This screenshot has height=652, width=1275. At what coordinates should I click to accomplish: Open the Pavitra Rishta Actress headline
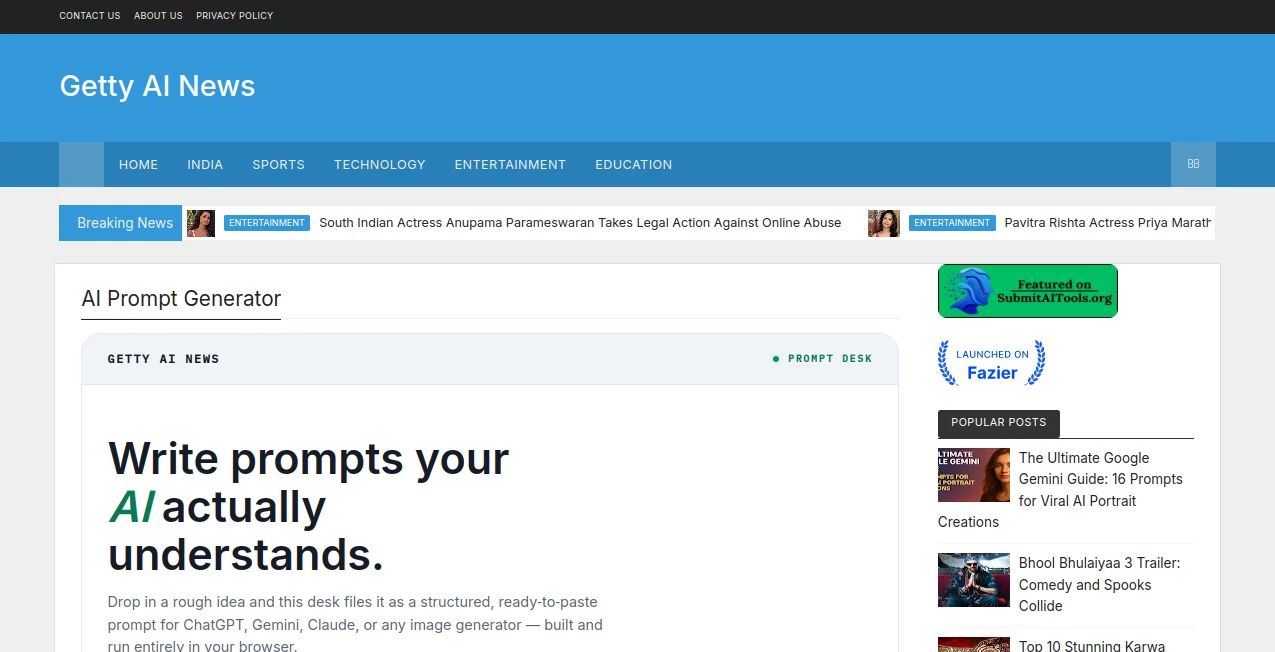(1109, 223)
